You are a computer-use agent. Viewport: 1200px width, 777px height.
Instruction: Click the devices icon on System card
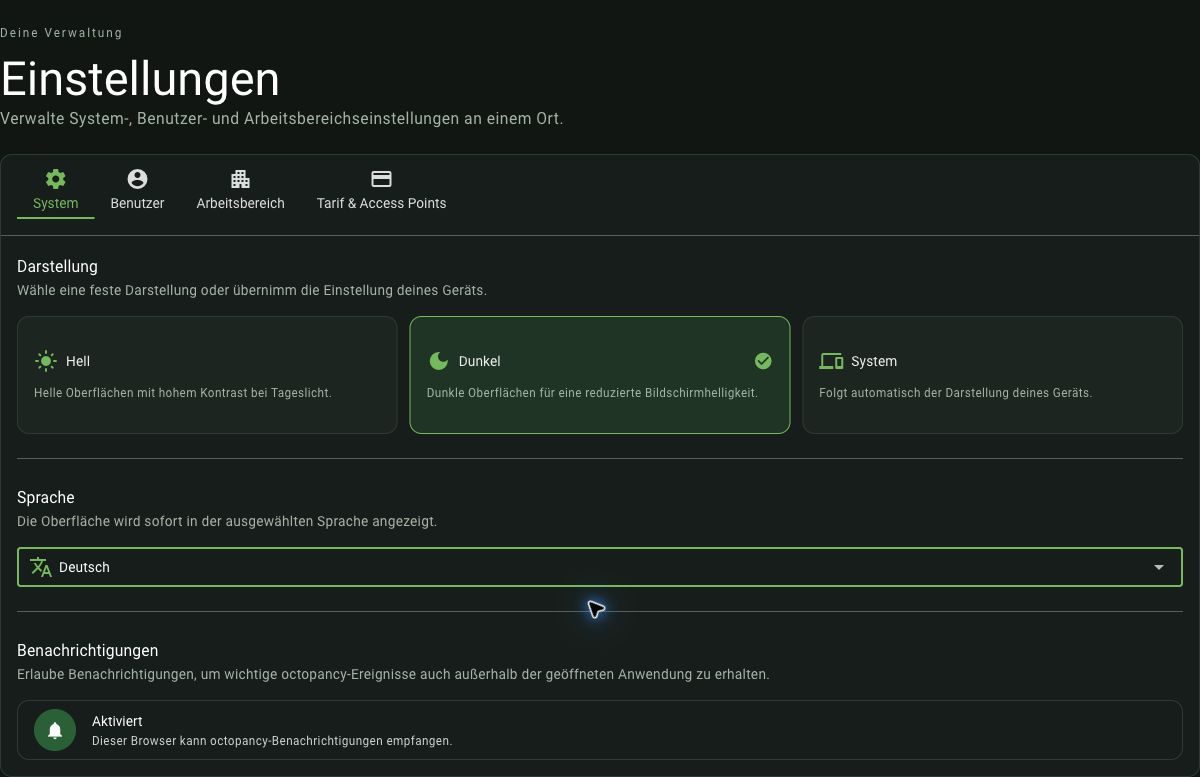point(831,361)
